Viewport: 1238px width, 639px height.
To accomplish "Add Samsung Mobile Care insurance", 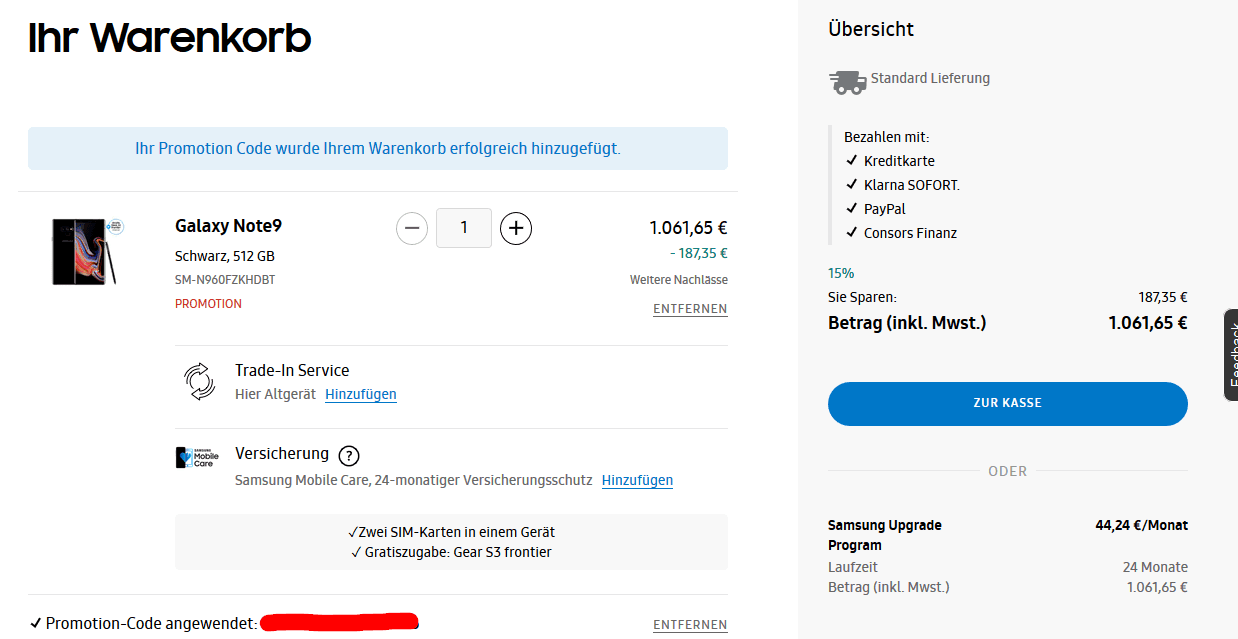I will coord(637,480).
